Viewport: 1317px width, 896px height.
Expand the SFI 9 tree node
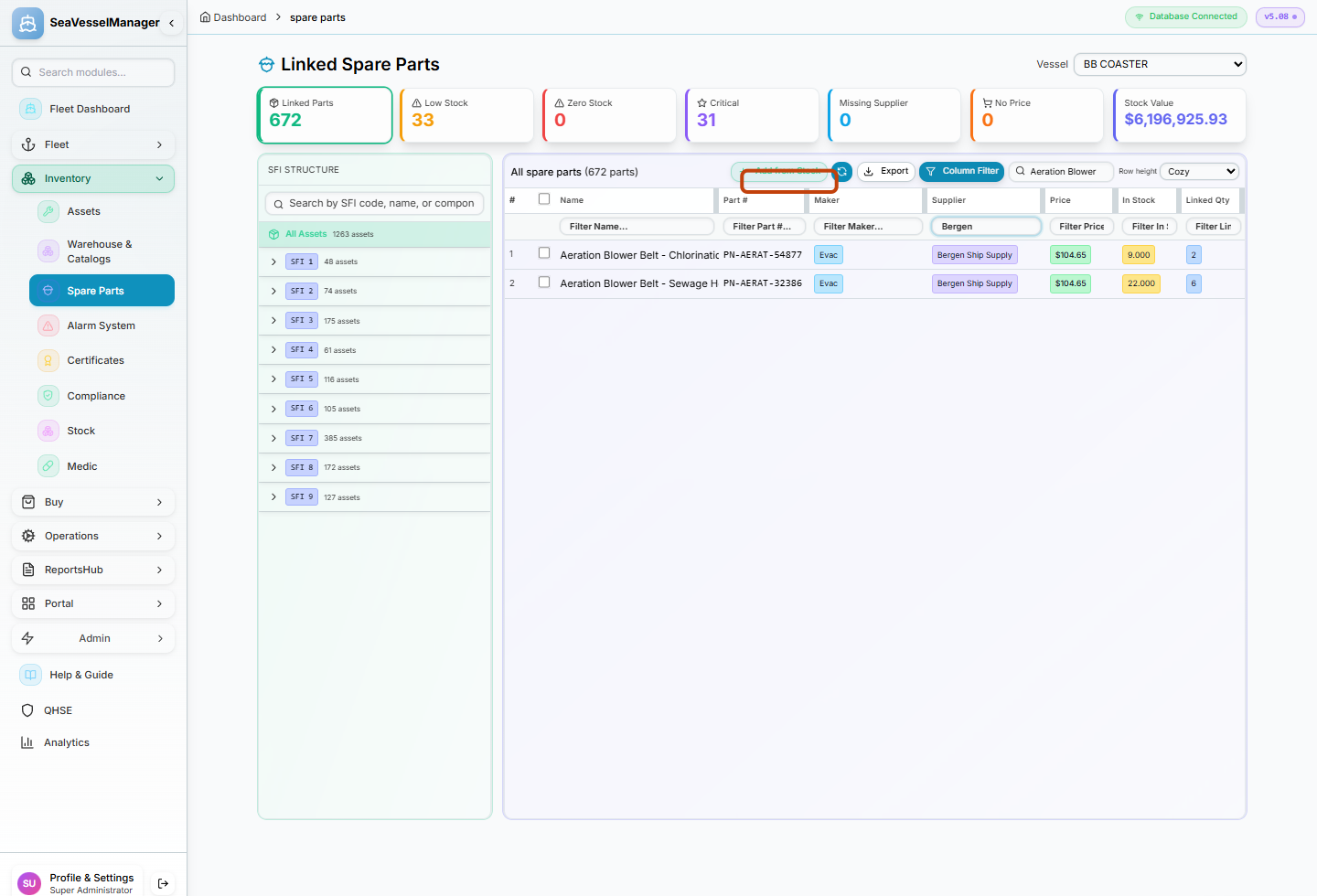tap(273, 496)
